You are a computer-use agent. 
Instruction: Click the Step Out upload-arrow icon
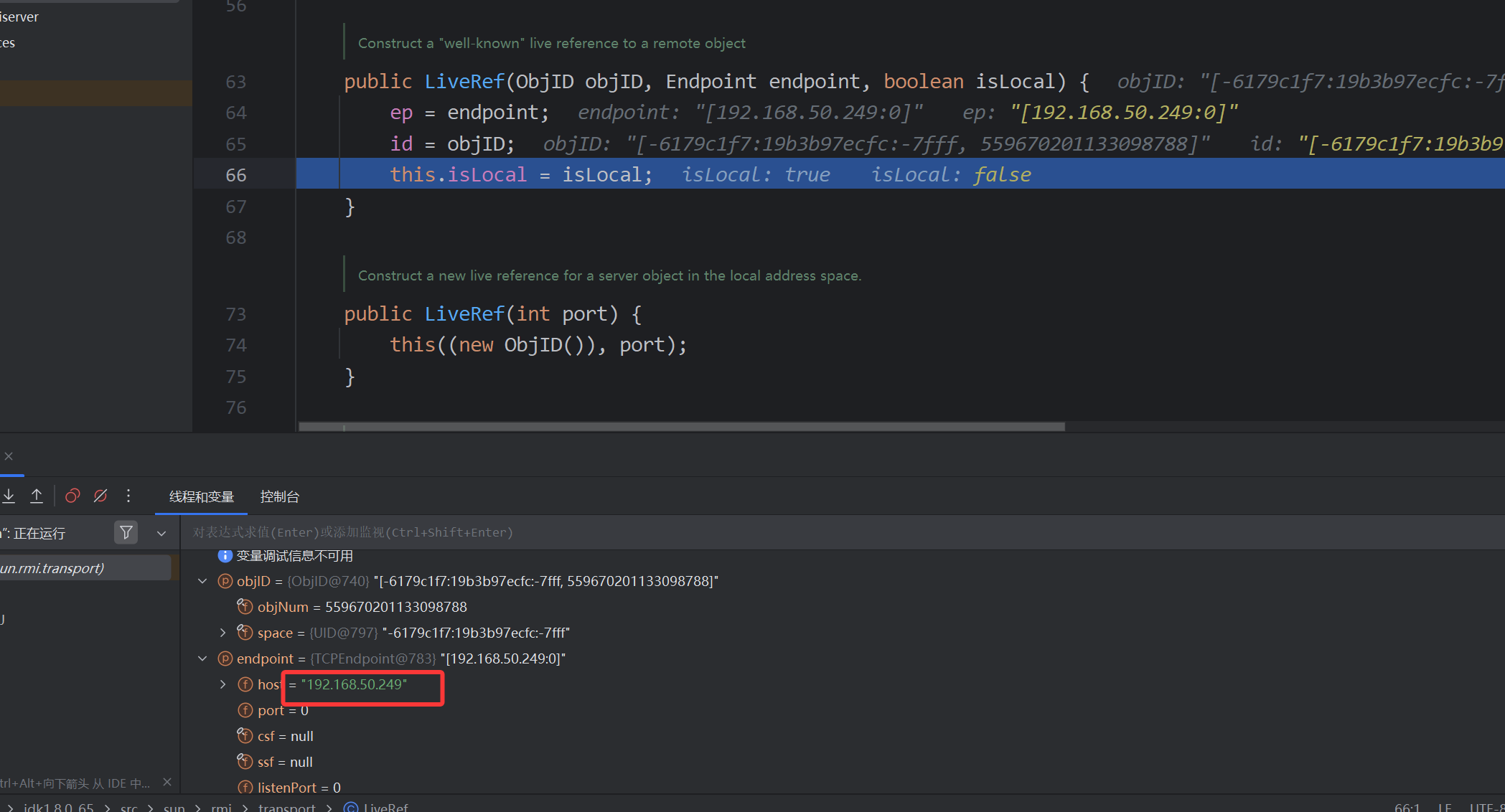(37, 496)
